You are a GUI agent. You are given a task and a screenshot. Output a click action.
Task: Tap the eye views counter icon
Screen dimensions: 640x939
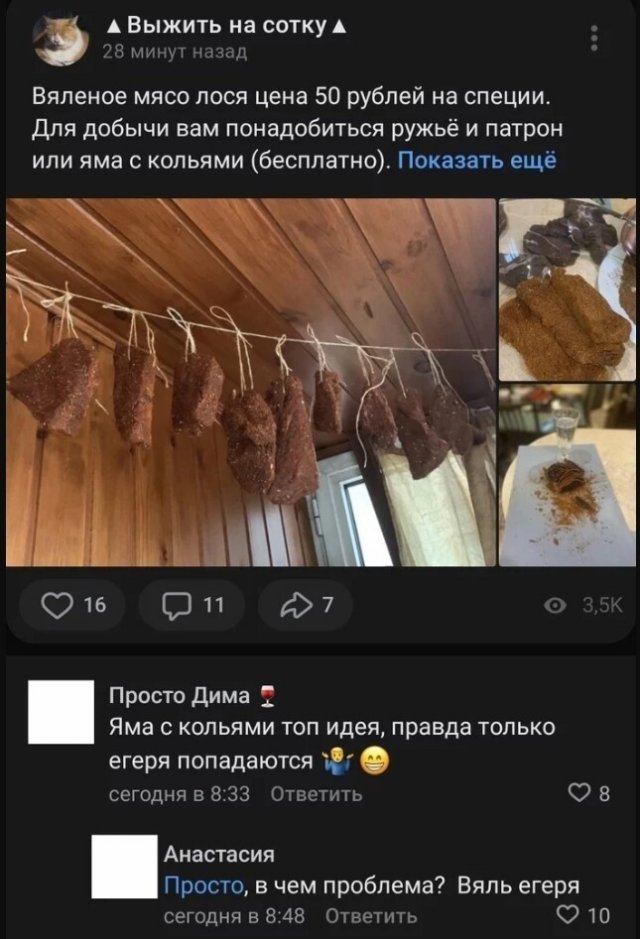[x=555, y=606]
